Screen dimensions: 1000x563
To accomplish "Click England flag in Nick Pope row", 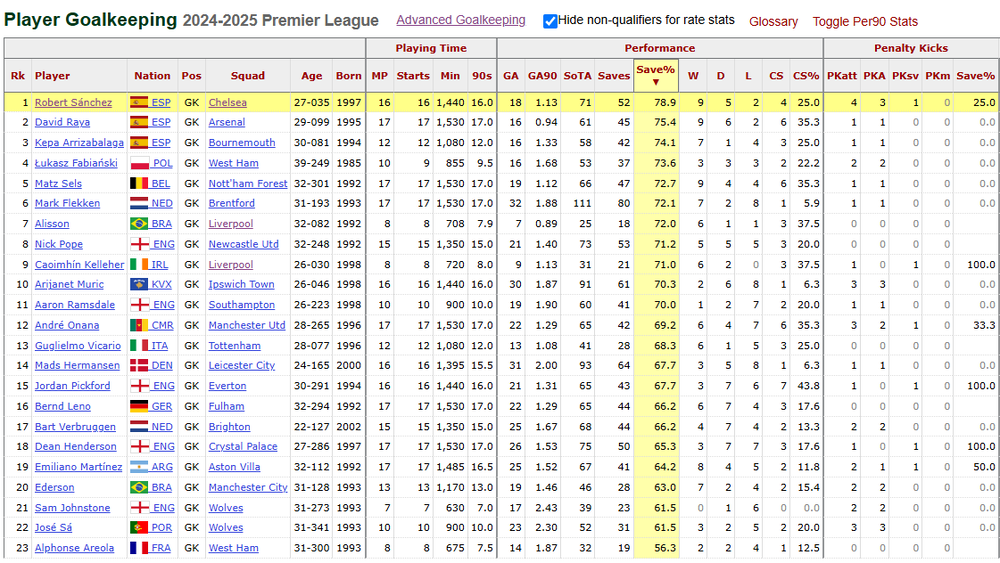I will 139,244.
